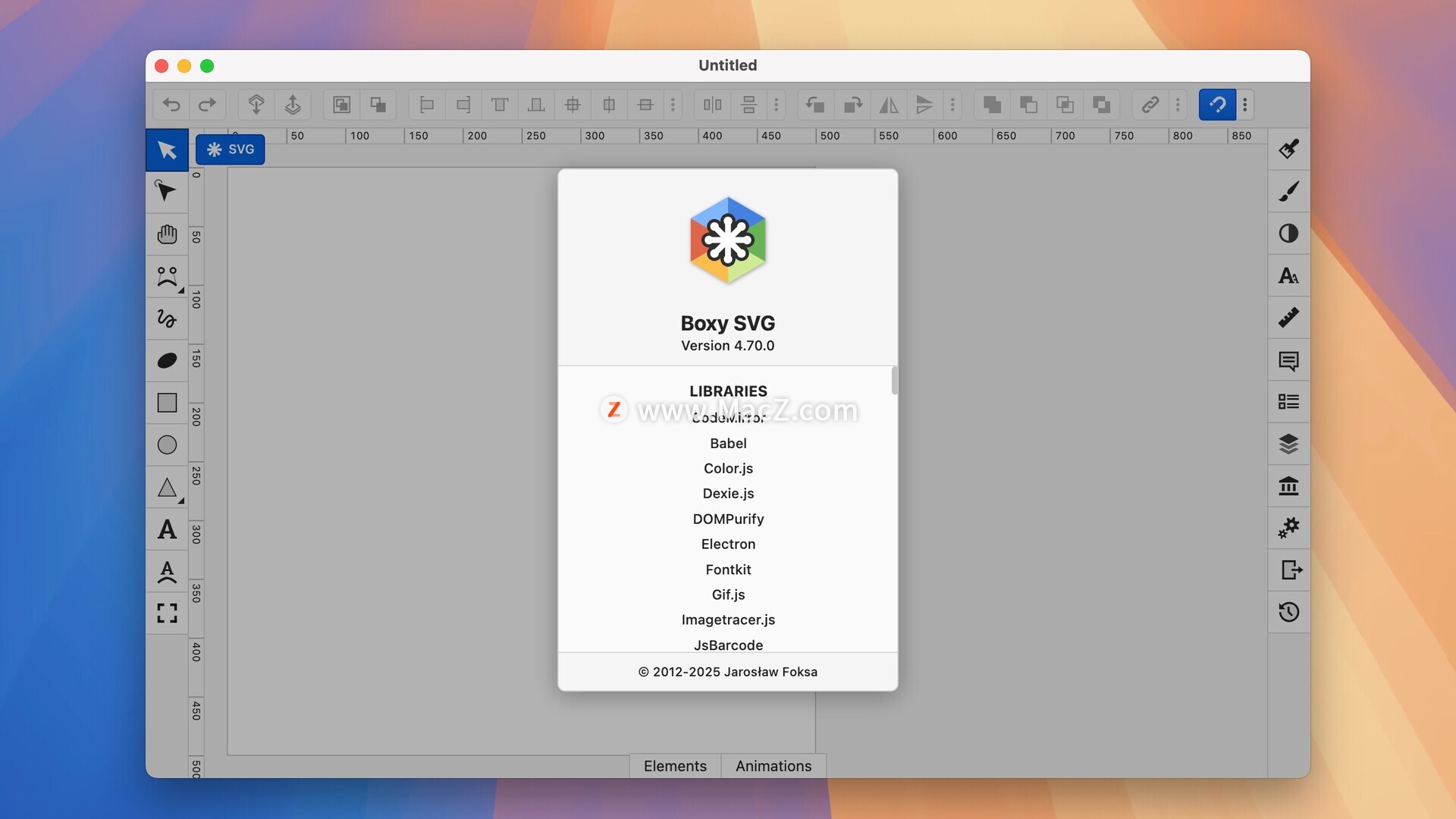Open the Stroke brush panel
Screen dimensions: 1456x819
pos(1288,191)
